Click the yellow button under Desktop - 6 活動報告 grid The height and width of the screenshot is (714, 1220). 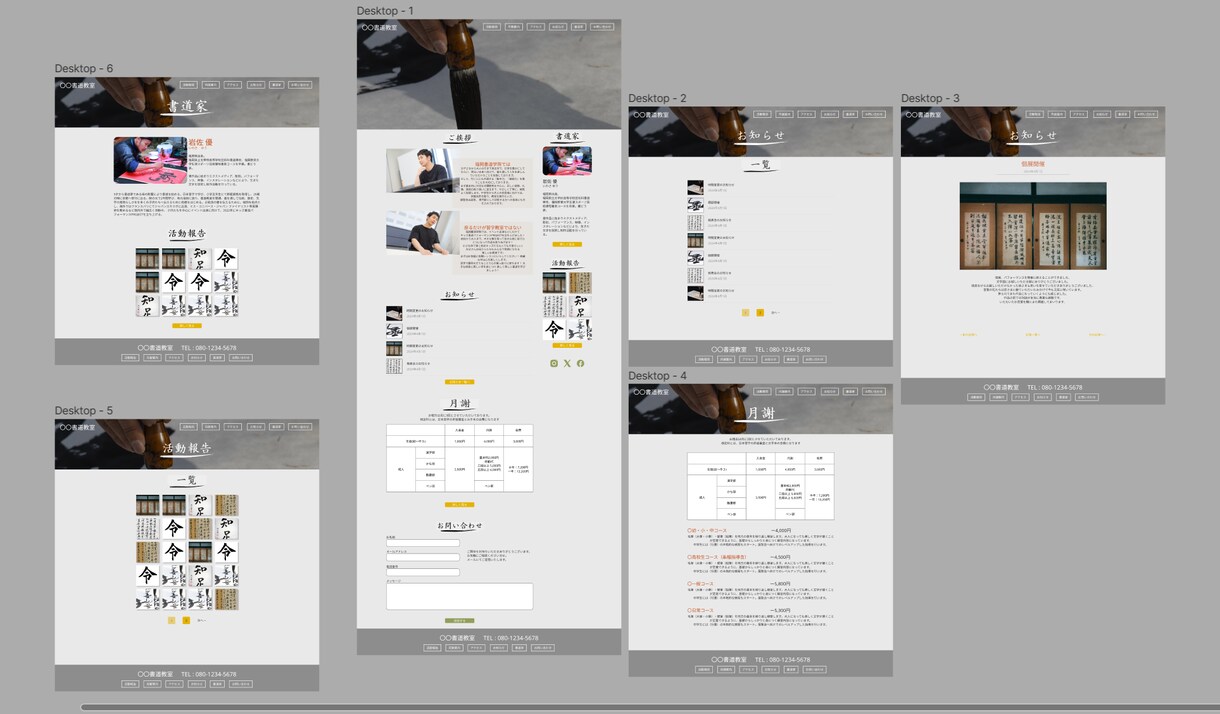pyautogui.click(x=187, y=326)
